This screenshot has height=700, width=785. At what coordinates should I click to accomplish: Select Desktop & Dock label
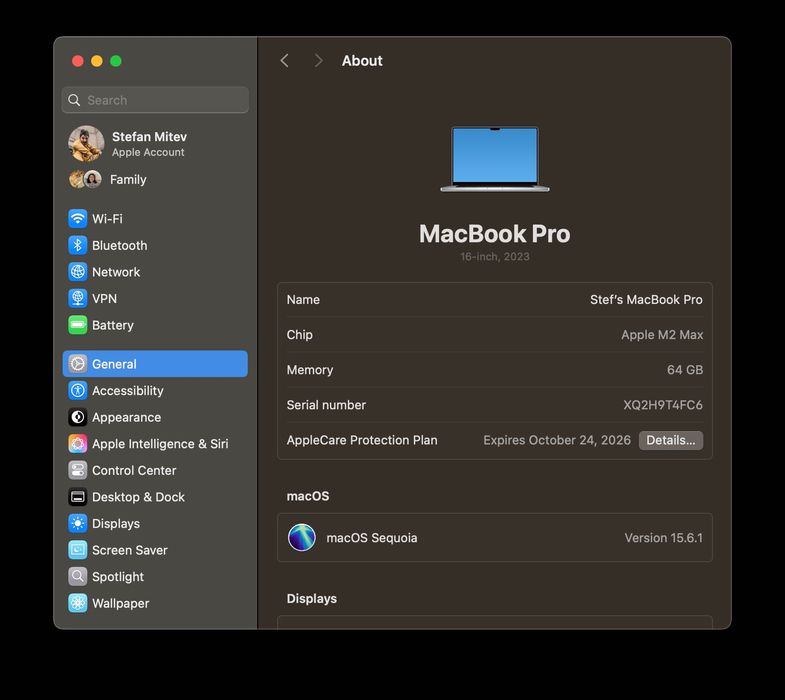pyautogui.click(x=138, y=497)
